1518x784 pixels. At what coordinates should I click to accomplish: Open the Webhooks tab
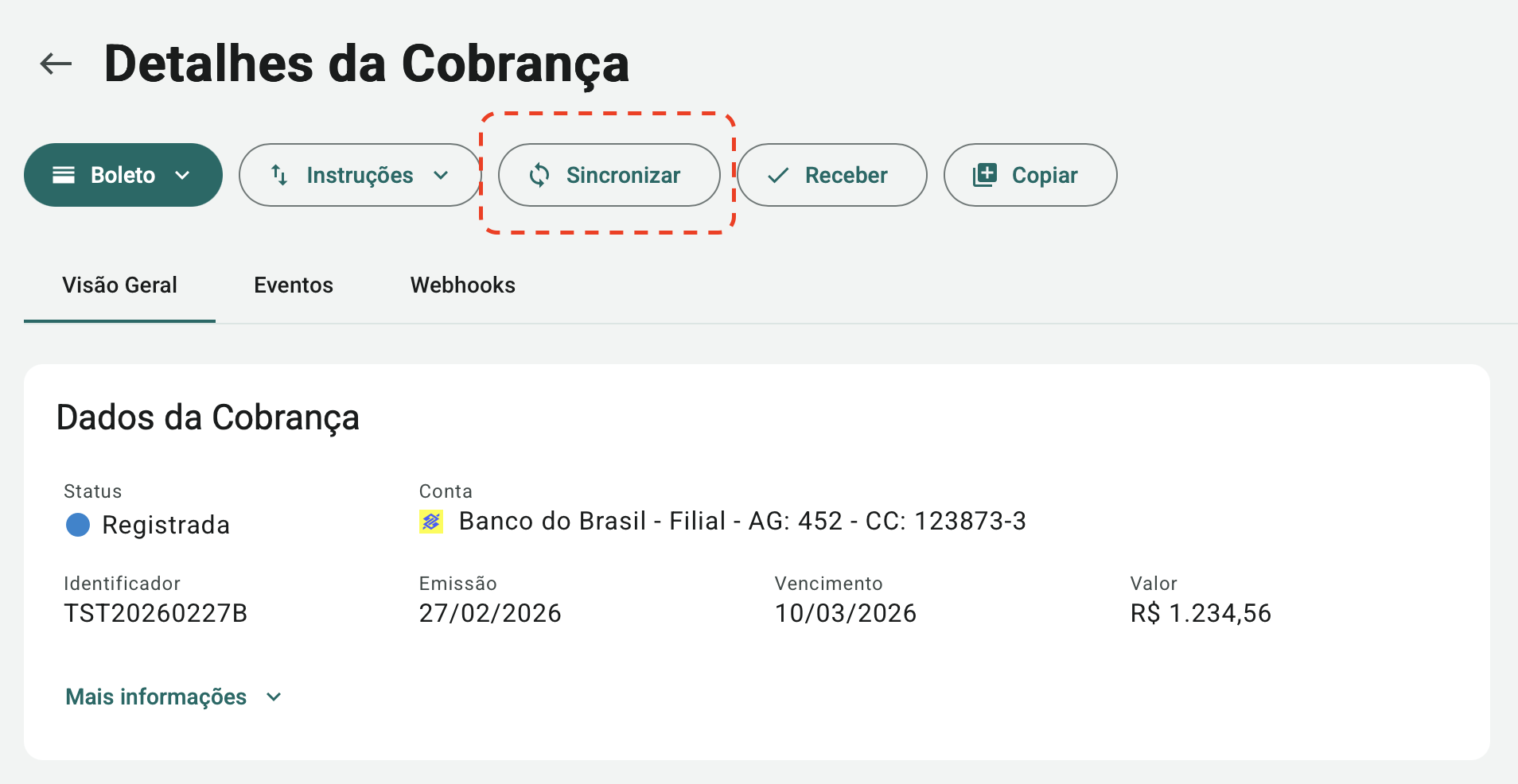click(462, 285)
